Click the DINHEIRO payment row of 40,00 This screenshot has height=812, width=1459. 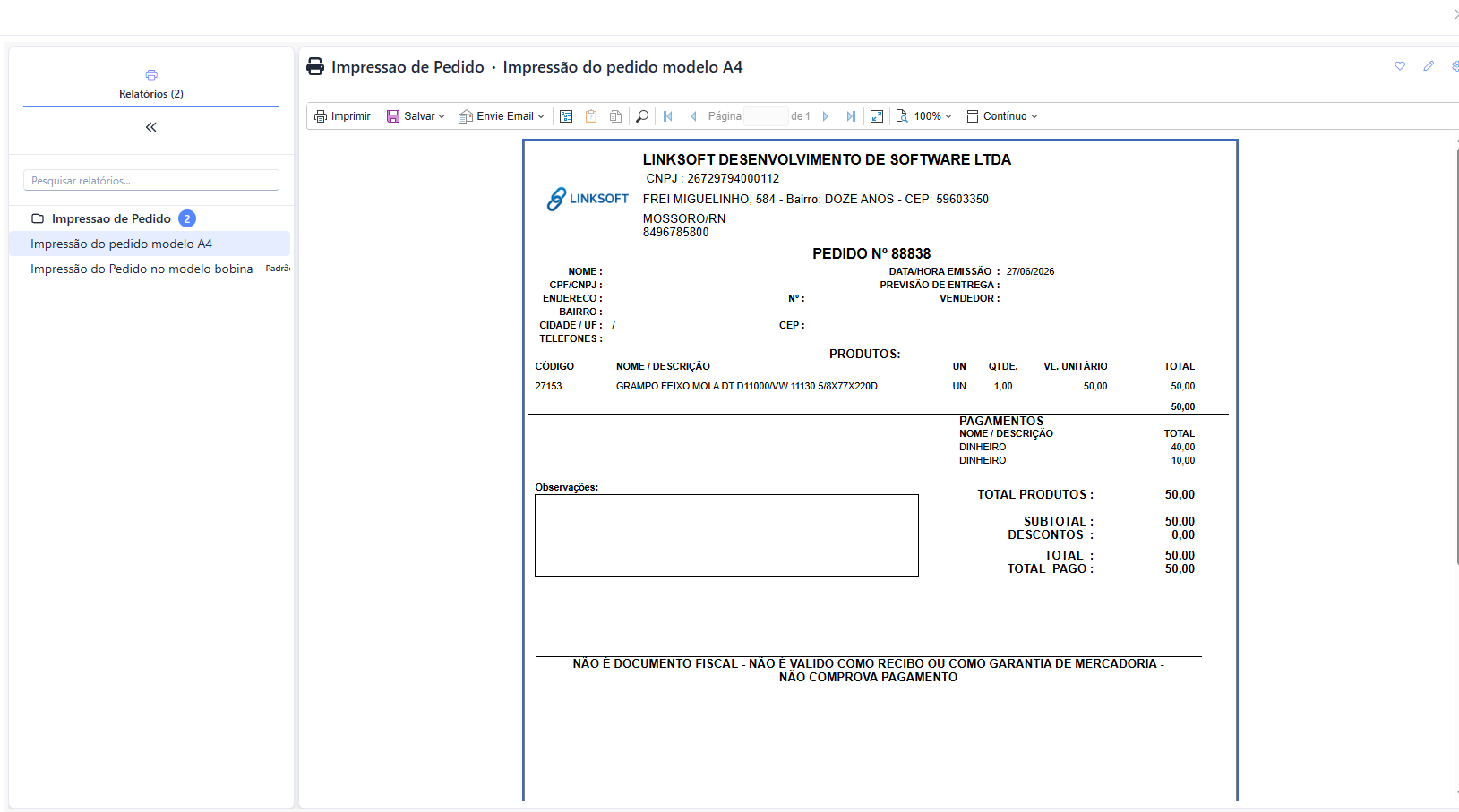(x=1077, y=447)
